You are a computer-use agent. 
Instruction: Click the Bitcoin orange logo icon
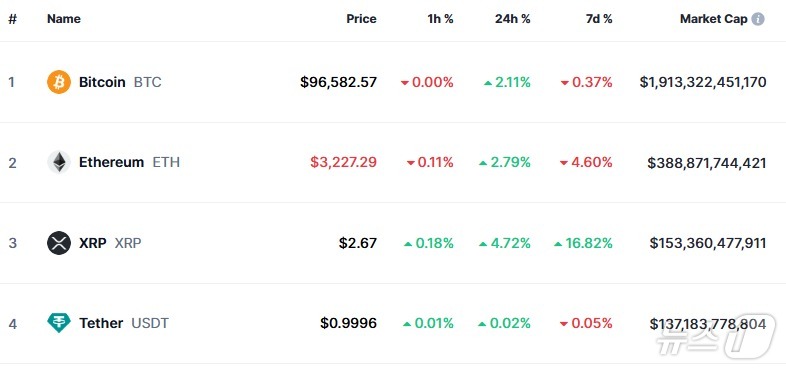59,82
